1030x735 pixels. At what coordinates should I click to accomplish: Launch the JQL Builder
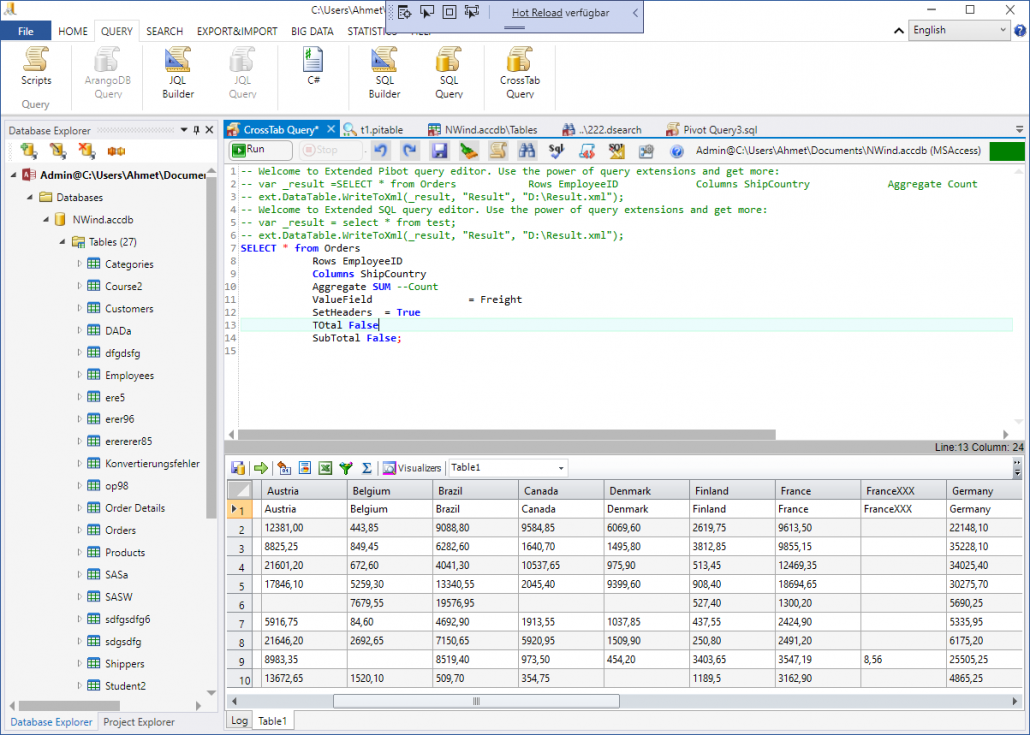177,73
